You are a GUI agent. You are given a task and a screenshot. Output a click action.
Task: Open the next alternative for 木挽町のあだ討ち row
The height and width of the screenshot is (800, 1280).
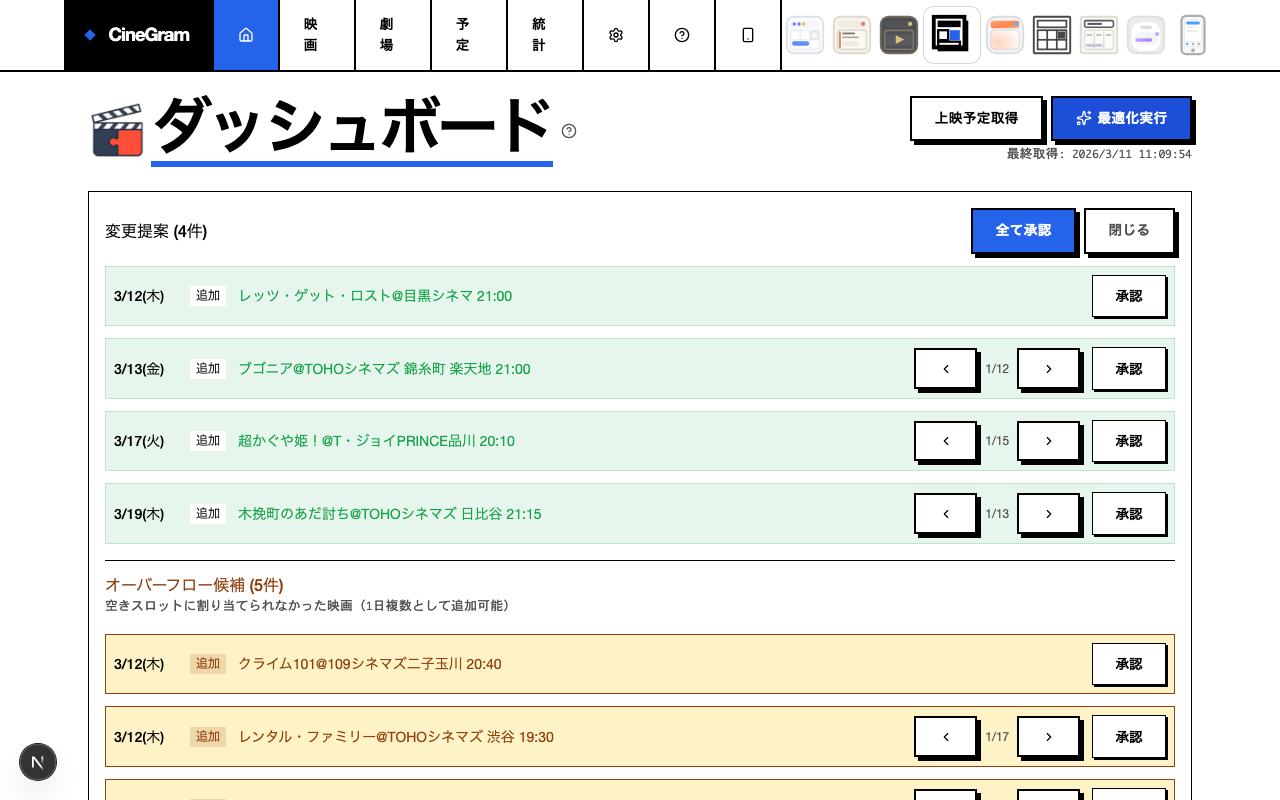(x=1047, y=513)
